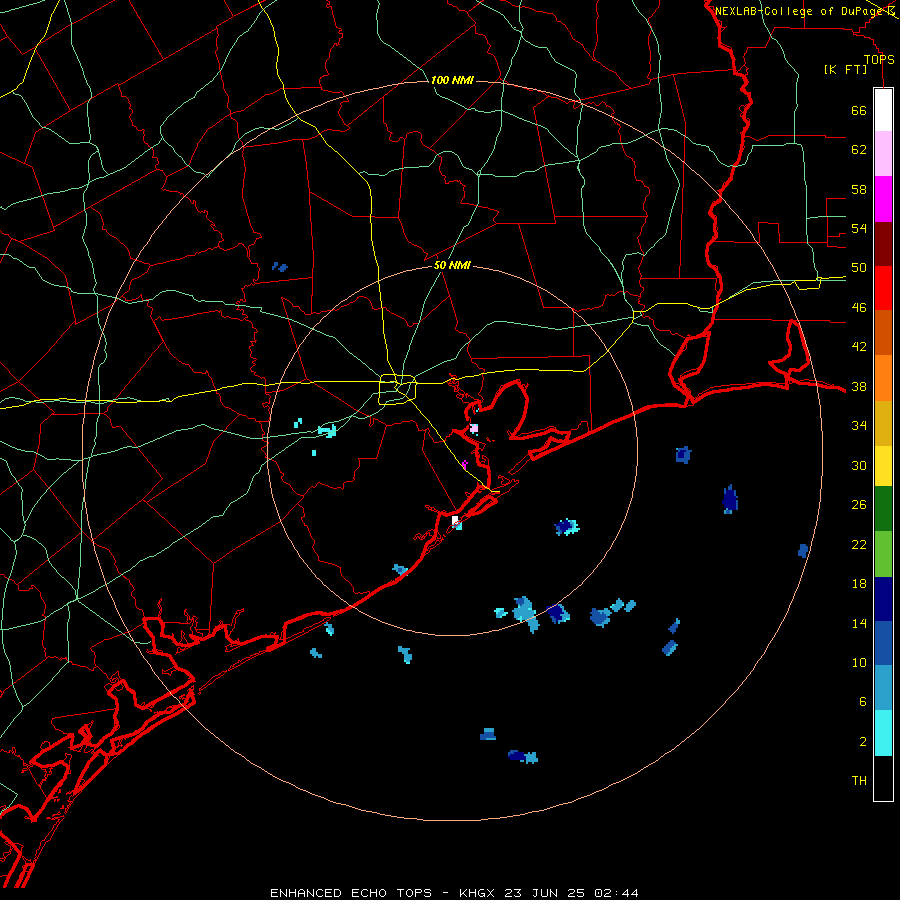Click the bright yellow legend band
The width and height of the screenshot is (900, 900).
coord(883,466)
